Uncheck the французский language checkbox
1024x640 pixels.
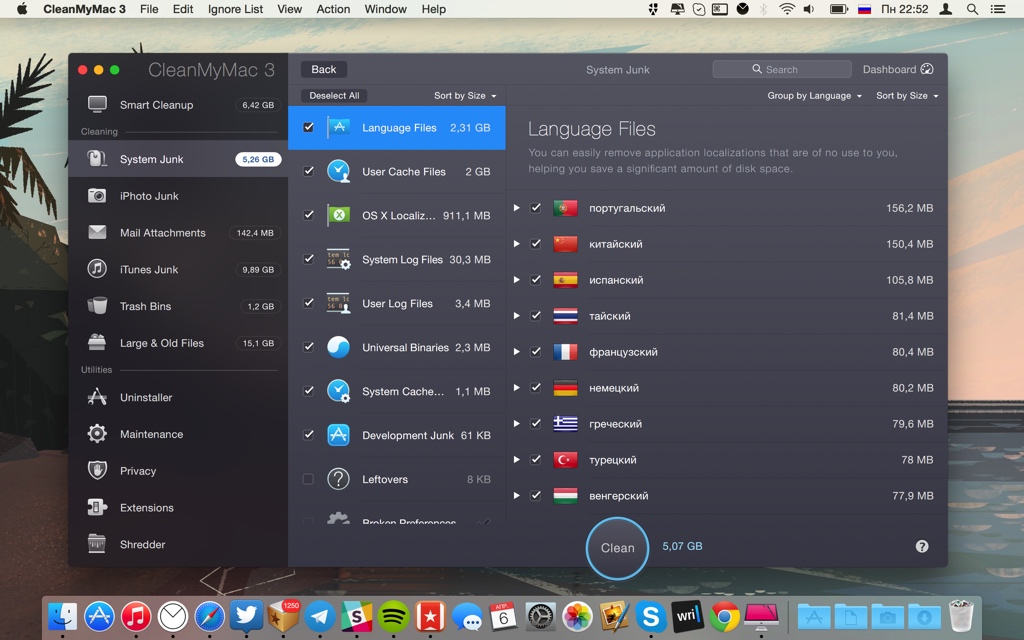tap(536, 351)
